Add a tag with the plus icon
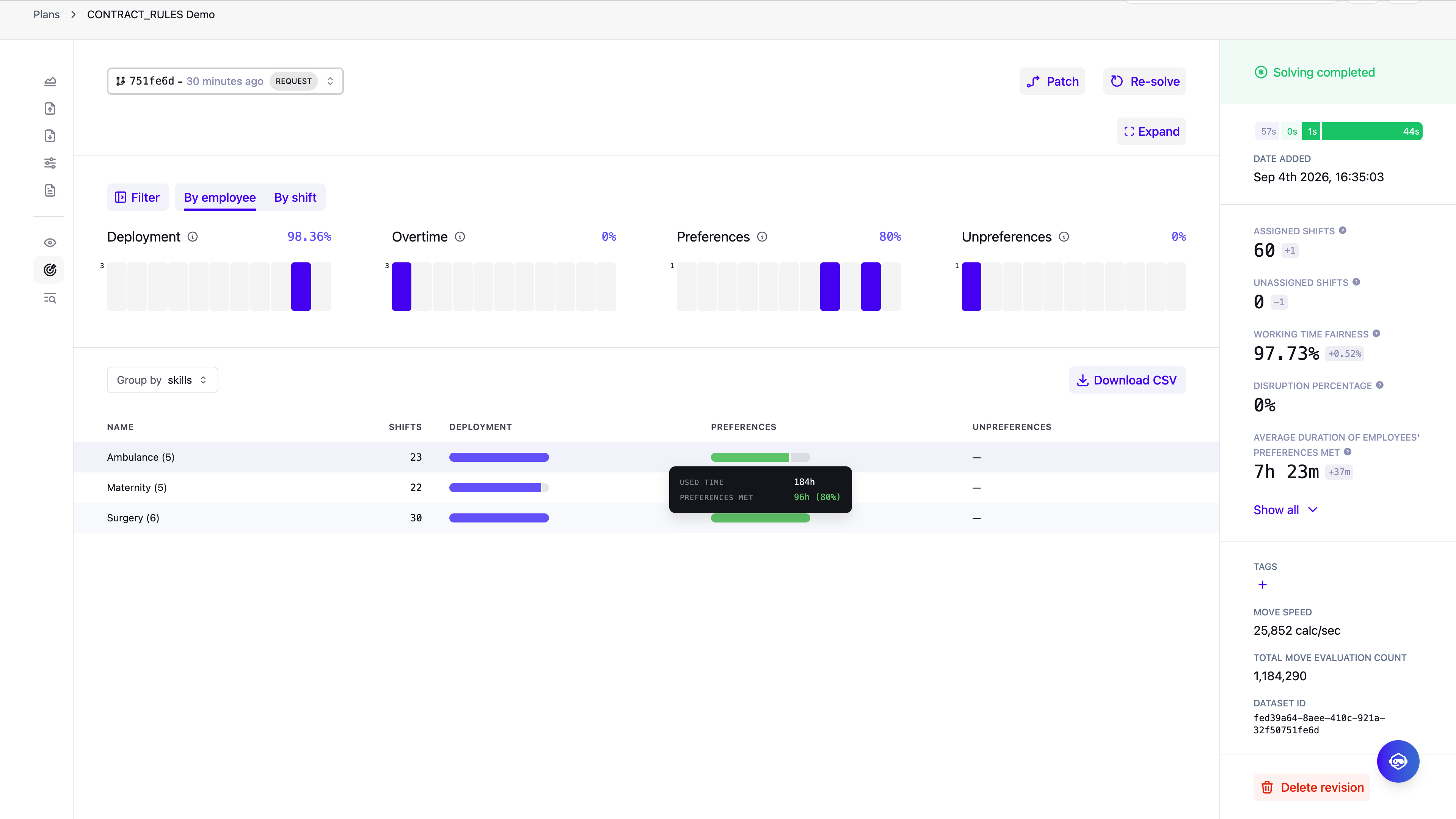The width and height of the screenshot is (1456, 819). pos(1263,584)
